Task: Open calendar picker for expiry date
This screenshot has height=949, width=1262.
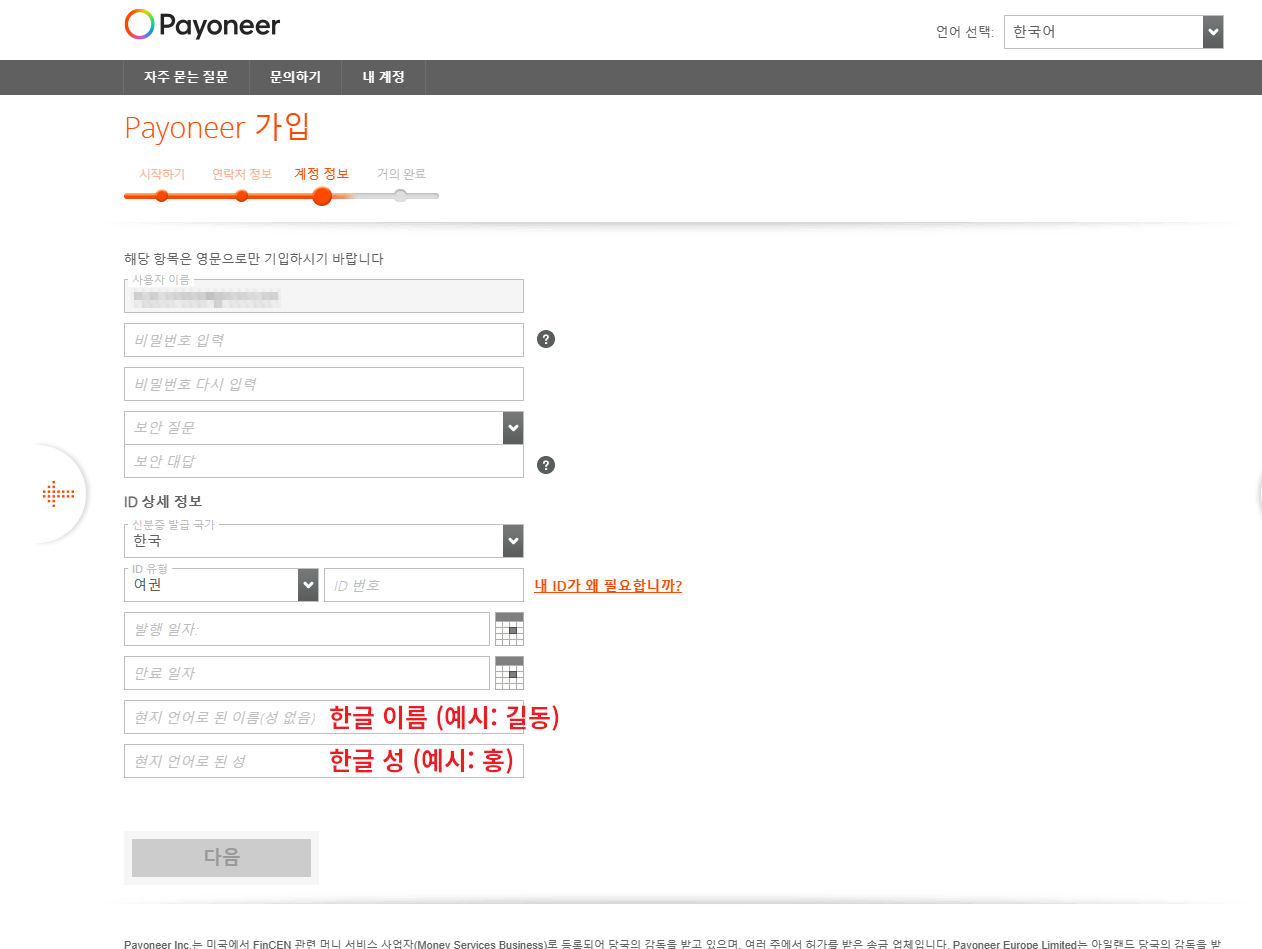Action: [x=509, y=673]
